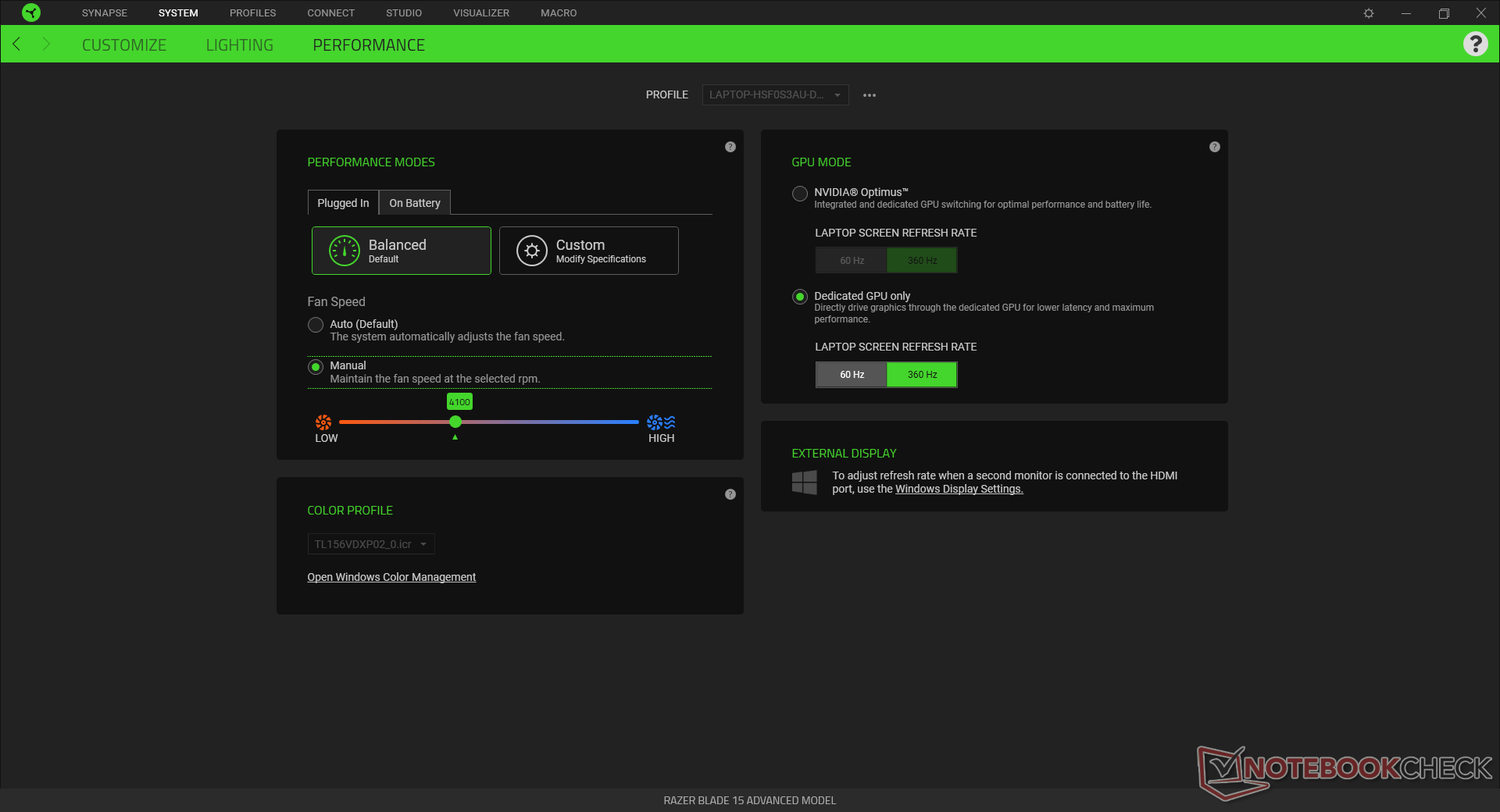Open profile options three-dot menu
The width and height of the screenshot is (1500, 812).
(x=870, y=95)
